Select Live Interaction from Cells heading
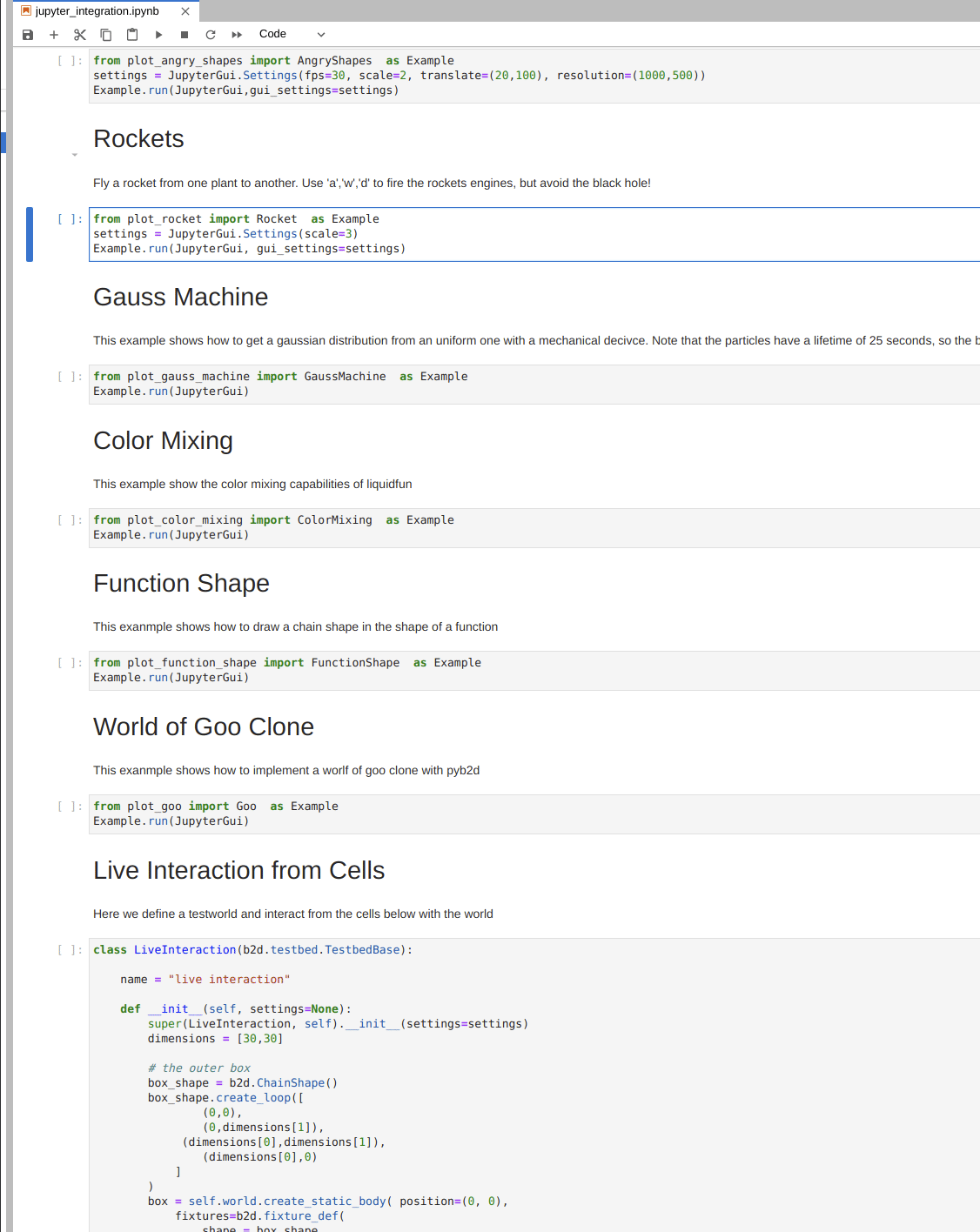 click(238, 871)
